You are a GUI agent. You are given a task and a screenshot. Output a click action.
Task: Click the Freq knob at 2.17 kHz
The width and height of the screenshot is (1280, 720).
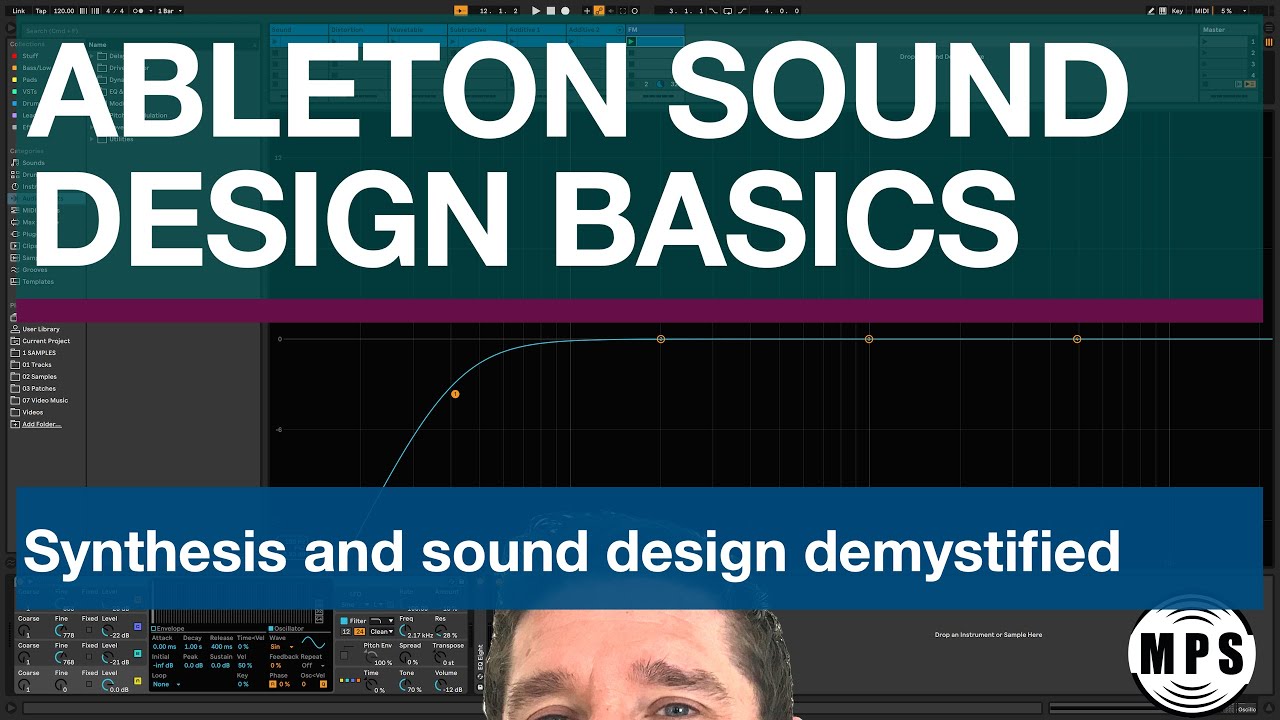(x=404, y=631)
